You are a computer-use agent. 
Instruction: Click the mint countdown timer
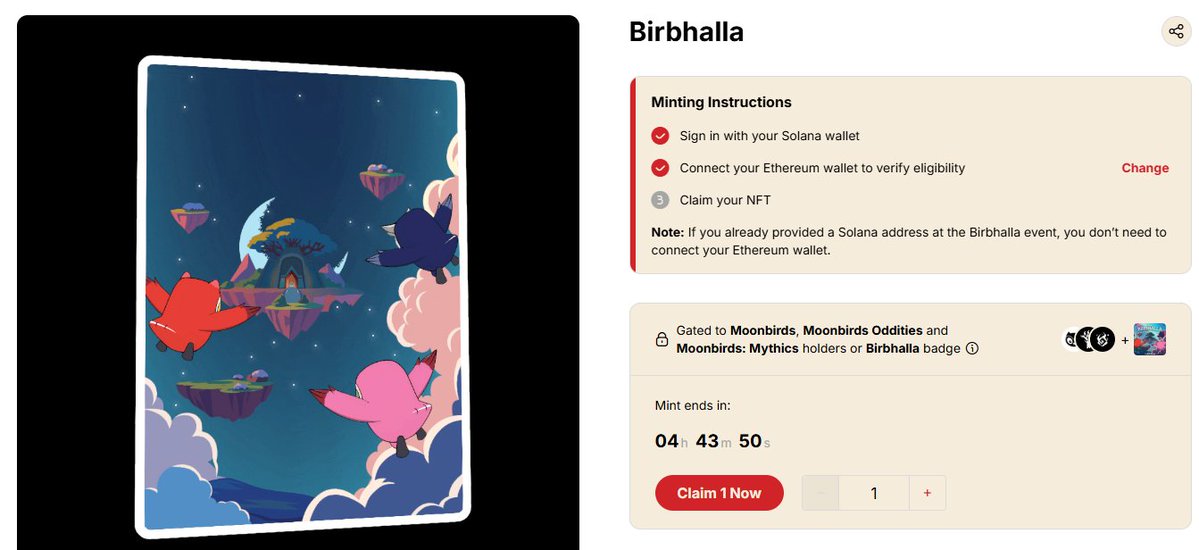[712, 441]
